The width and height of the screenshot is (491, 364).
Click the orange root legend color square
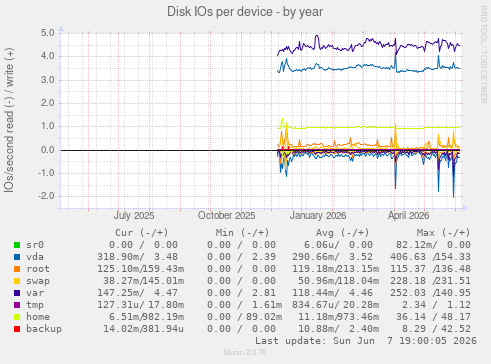pos(17,269)
